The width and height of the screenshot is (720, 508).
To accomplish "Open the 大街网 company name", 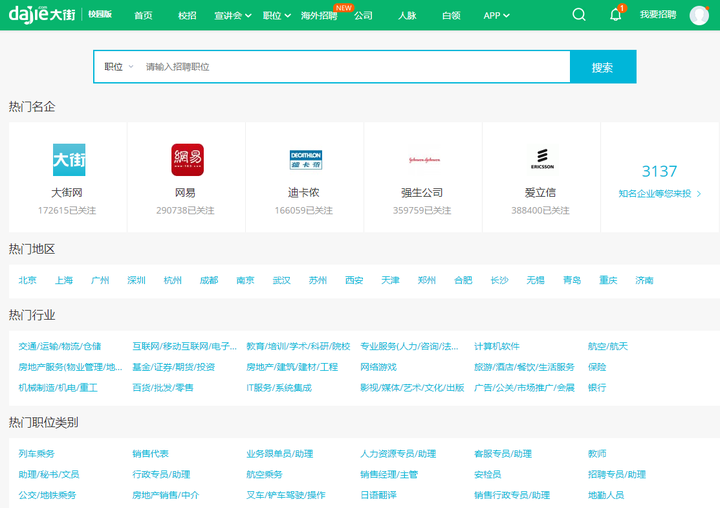I will [x=67, y=192].
